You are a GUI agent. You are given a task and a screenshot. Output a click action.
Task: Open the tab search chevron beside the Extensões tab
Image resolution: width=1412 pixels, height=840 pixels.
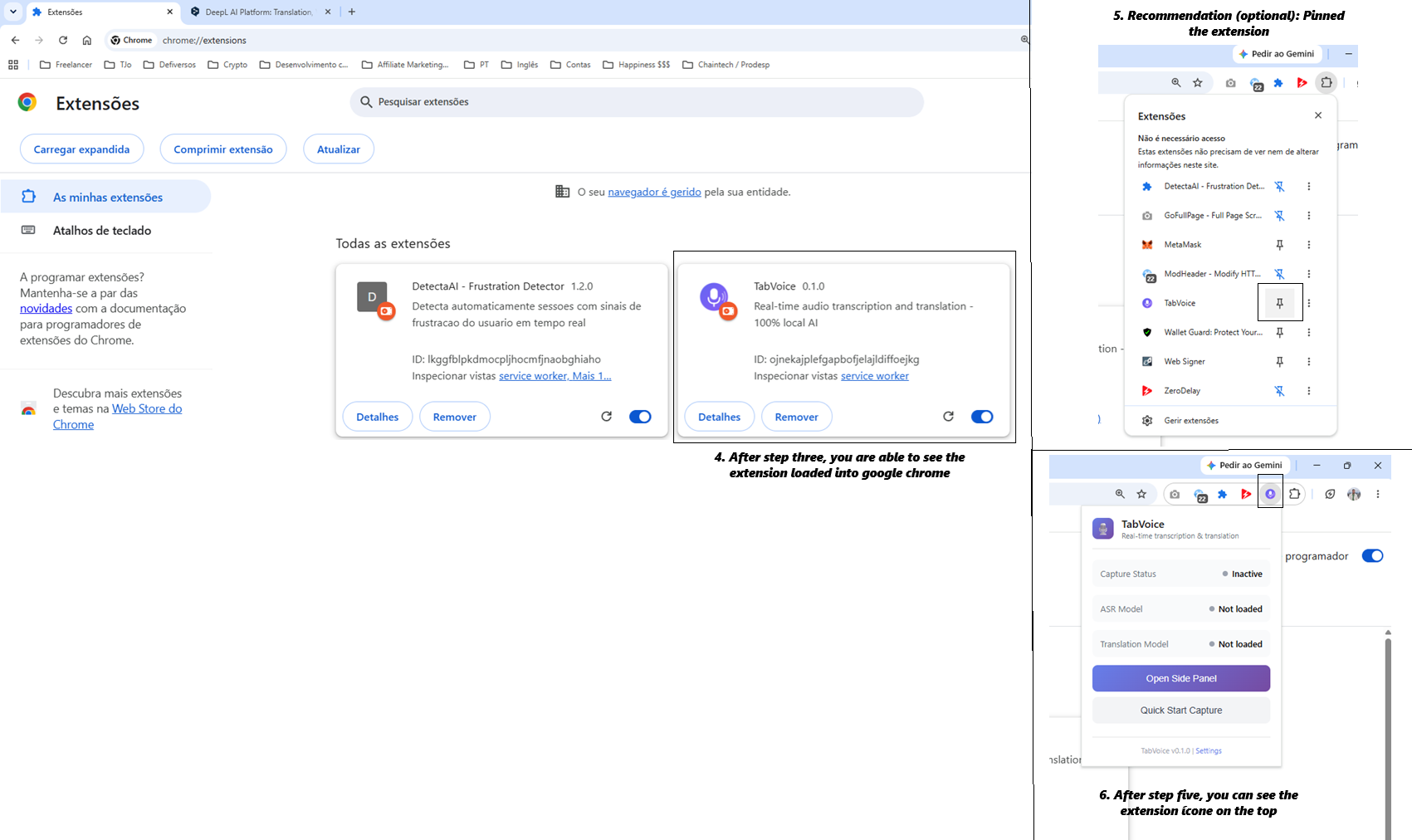coord(13,12)
